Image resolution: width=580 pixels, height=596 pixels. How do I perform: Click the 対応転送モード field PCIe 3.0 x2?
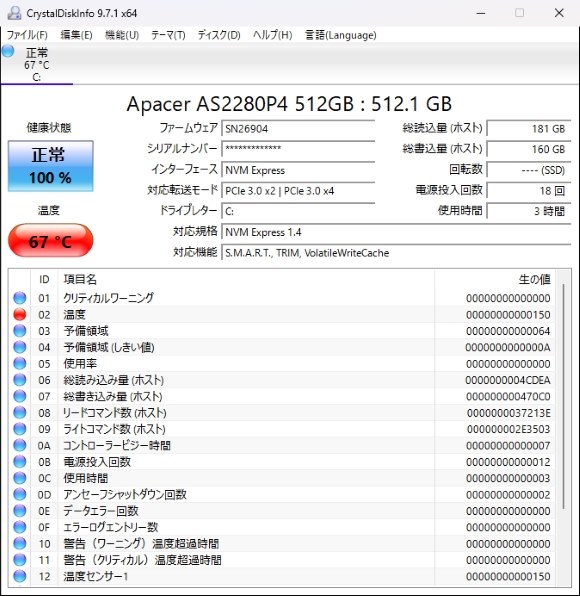(x=298, y=190)
